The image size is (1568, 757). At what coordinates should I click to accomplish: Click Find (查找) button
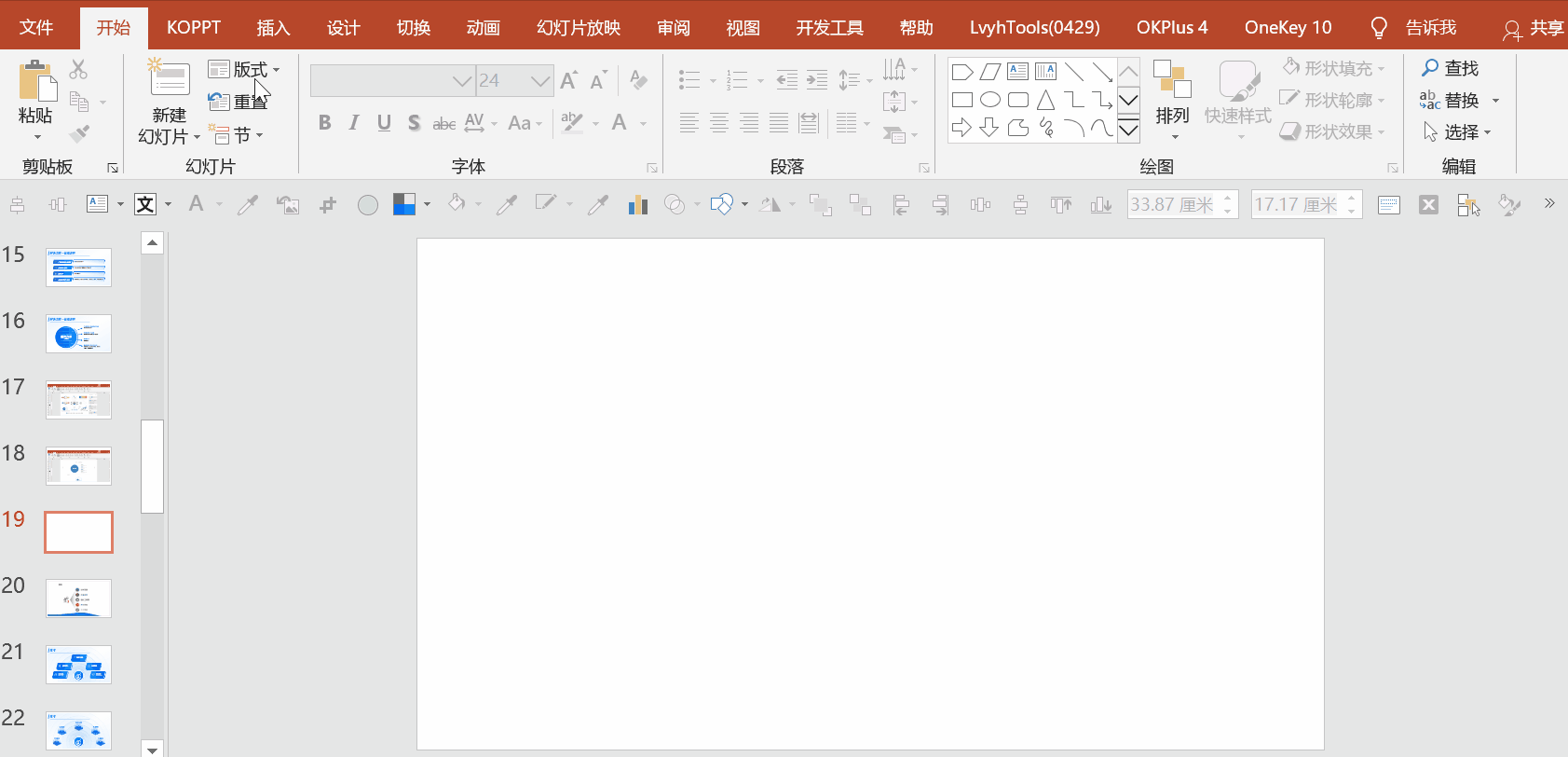click(1450, 68)
